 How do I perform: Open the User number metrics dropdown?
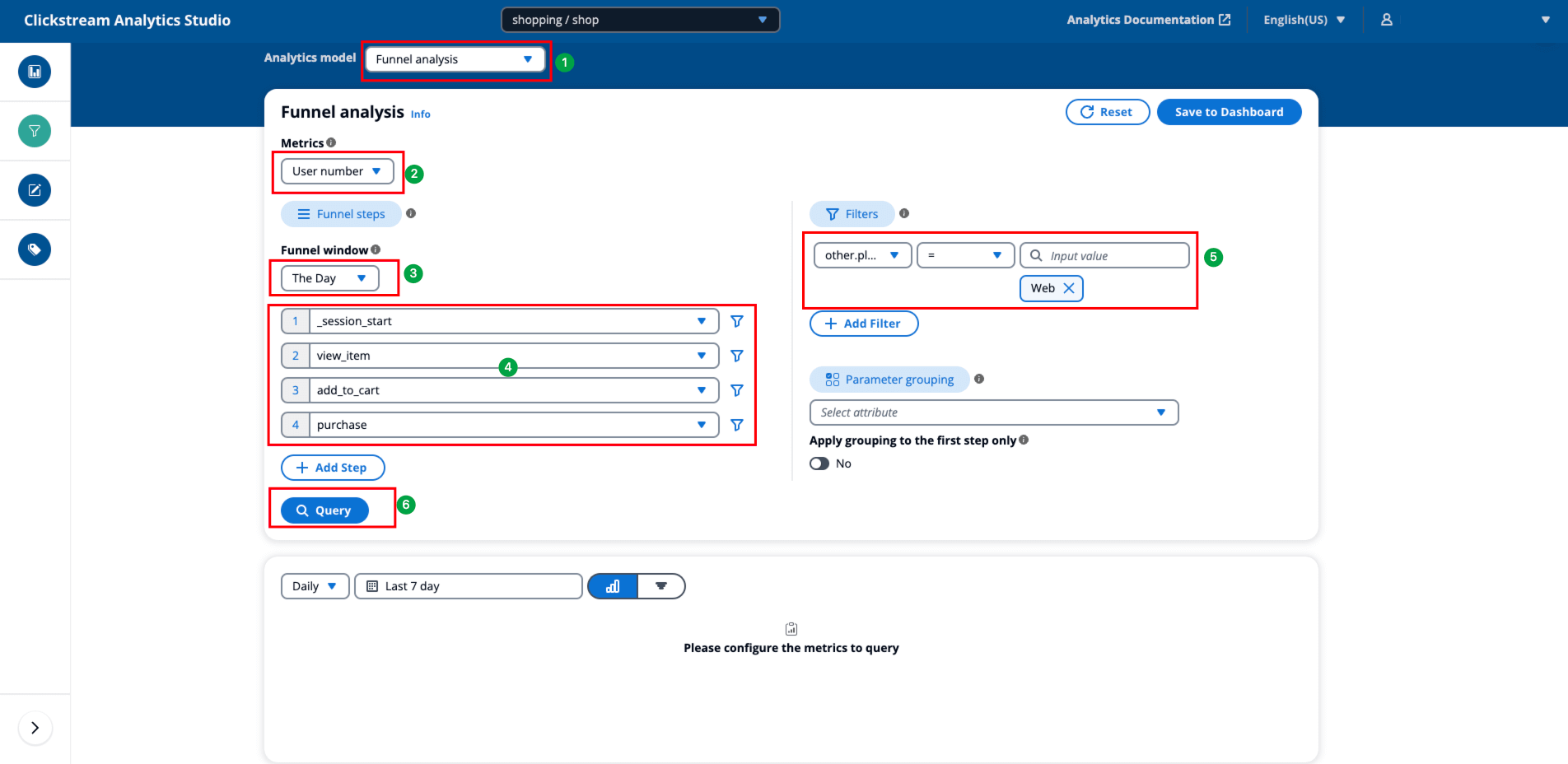click(x=337, y=171)
